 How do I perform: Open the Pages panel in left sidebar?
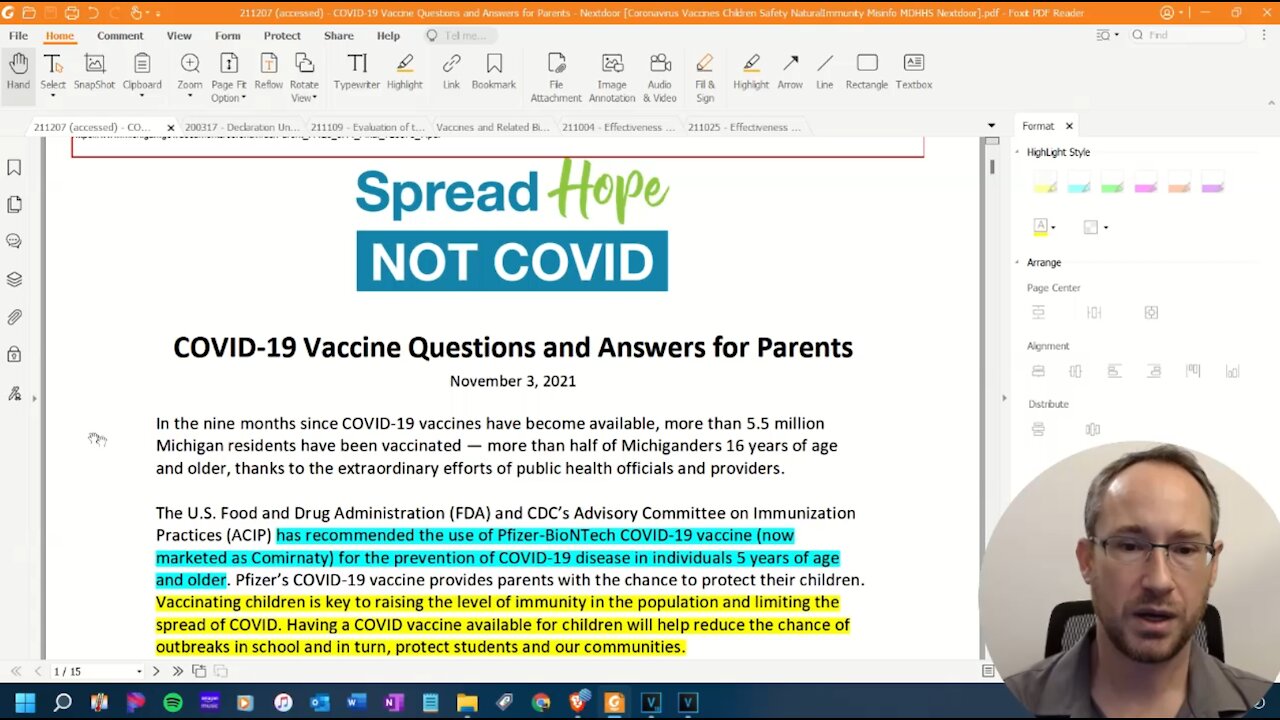point(14,204)
